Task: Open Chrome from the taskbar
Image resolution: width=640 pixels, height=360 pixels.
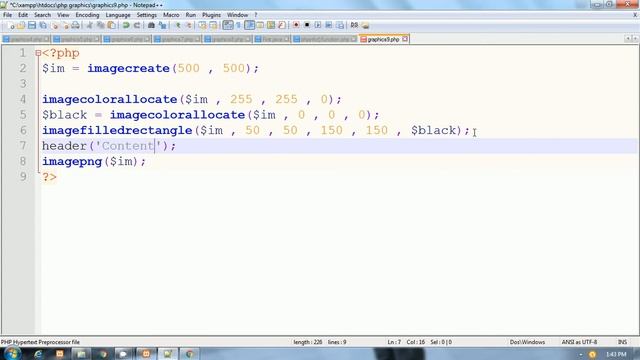Action: [x=189, y=354]
